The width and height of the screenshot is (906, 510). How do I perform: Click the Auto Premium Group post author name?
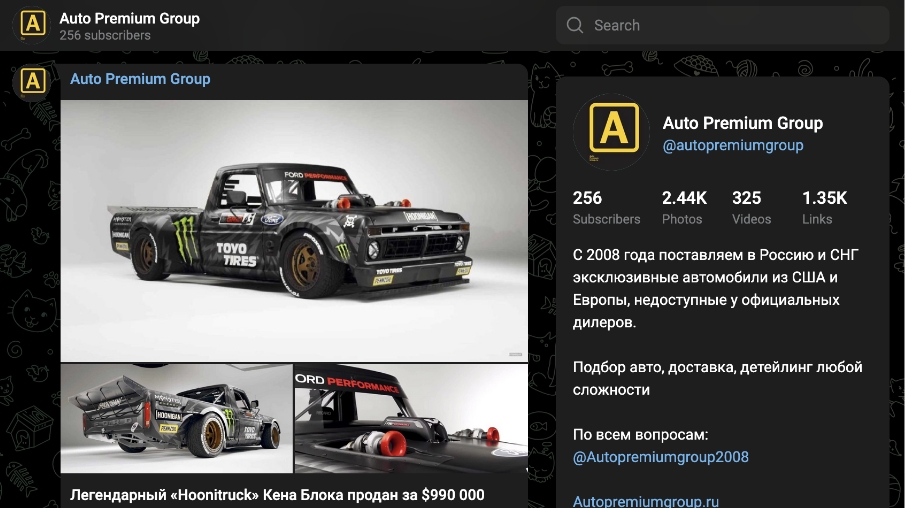[140, 79]
